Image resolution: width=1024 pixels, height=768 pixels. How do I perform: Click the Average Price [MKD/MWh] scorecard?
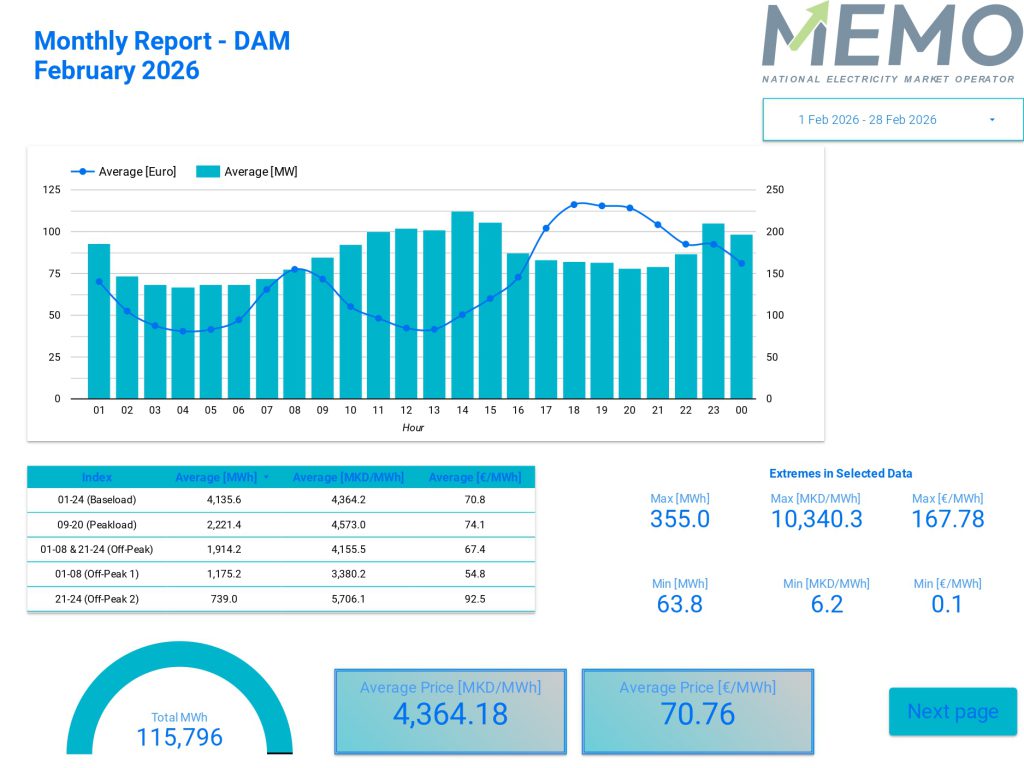[x=450, y=711]
